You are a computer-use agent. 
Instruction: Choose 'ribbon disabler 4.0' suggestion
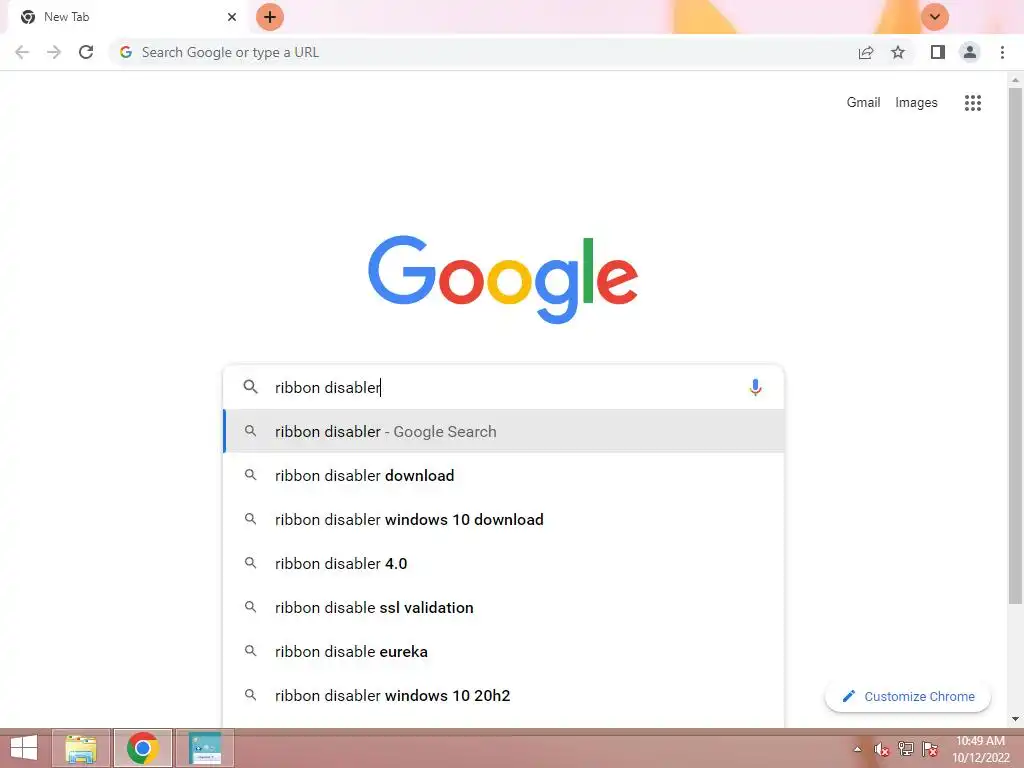(x=504, y=564)
